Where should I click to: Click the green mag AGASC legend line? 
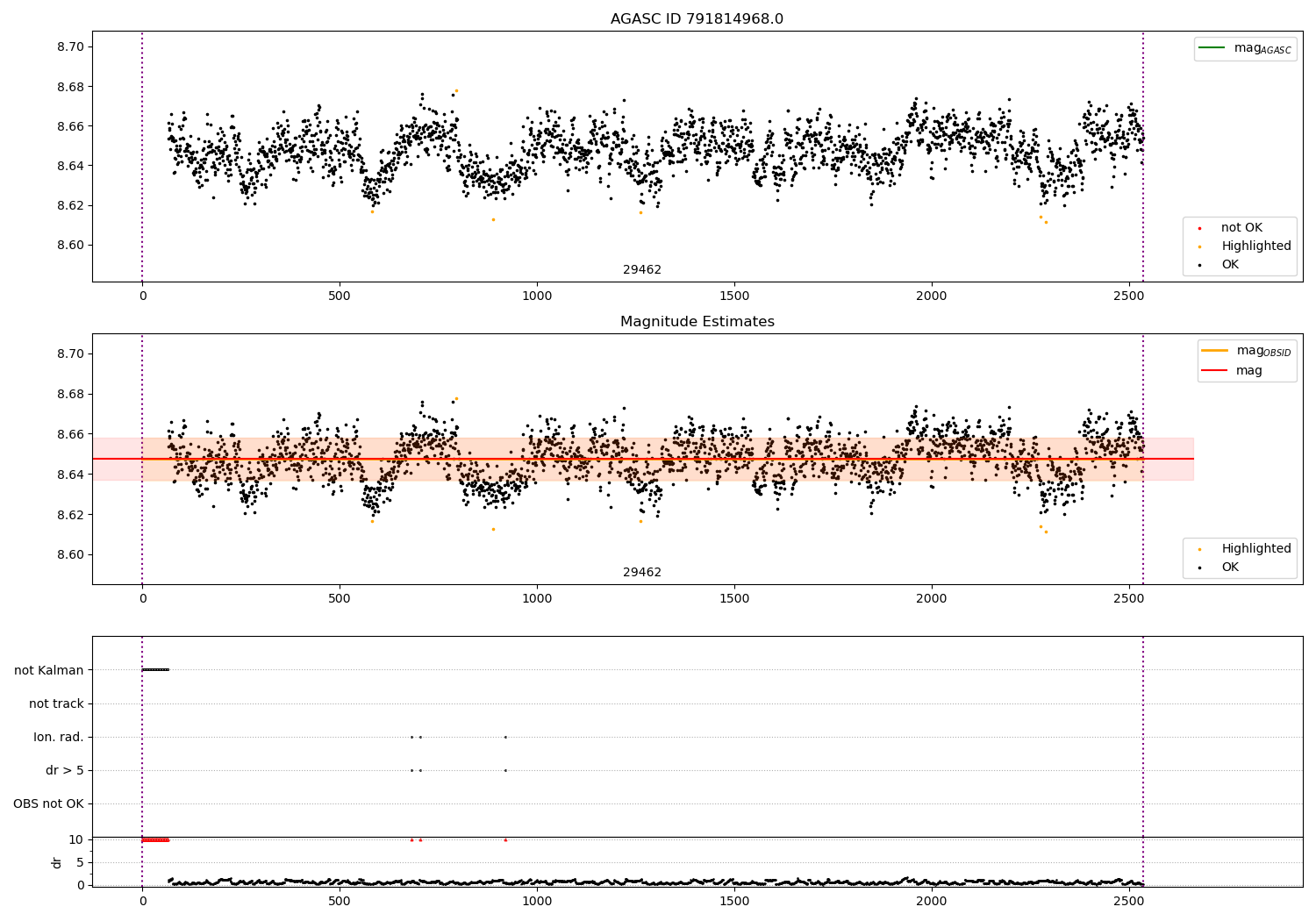[1212, 48]
